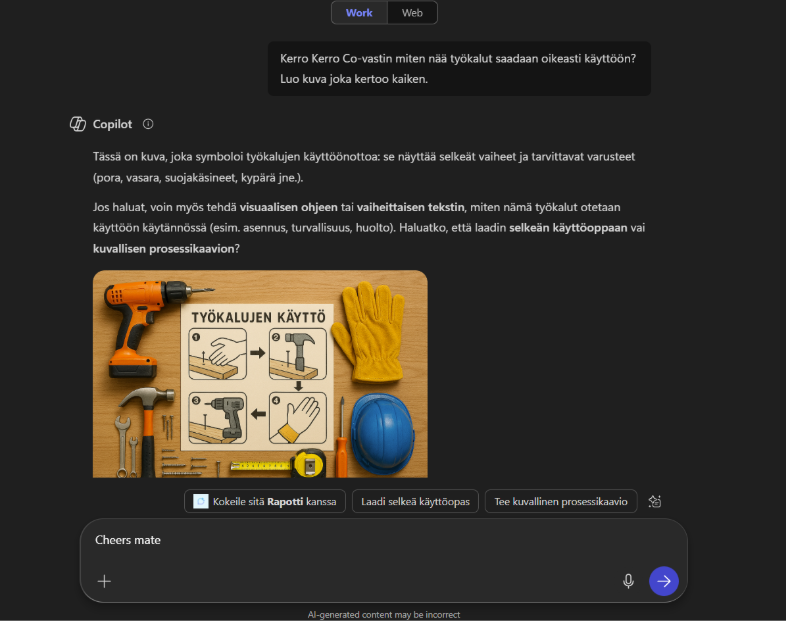The height and width of the screenshot is (621, 786).
Task: Choose Tee kuvallinen prosessikaavio suggestion
Action: click(561, 501)
